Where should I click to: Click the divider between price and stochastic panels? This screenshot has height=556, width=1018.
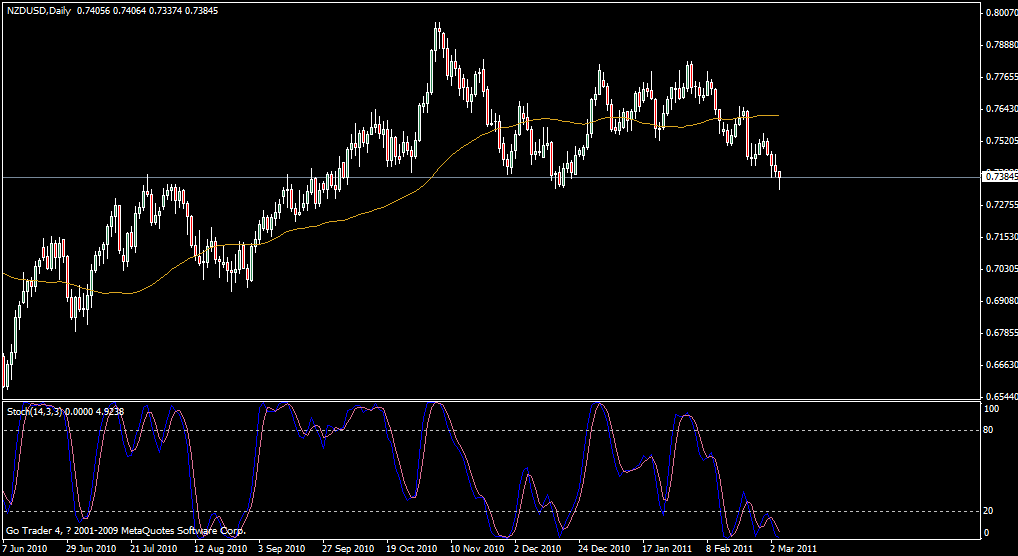(490, 401)
